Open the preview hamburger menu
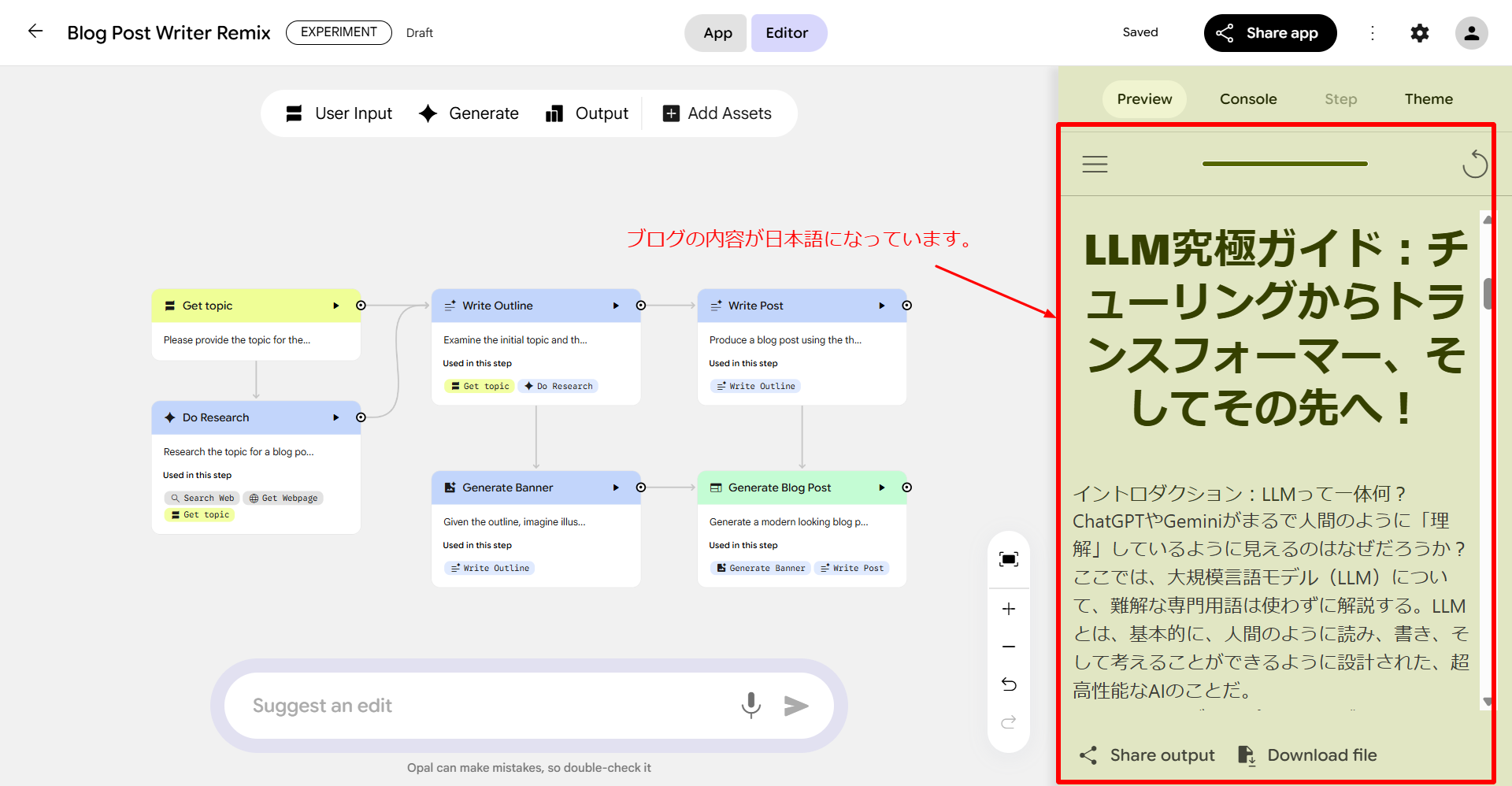 coord(1095,165)
